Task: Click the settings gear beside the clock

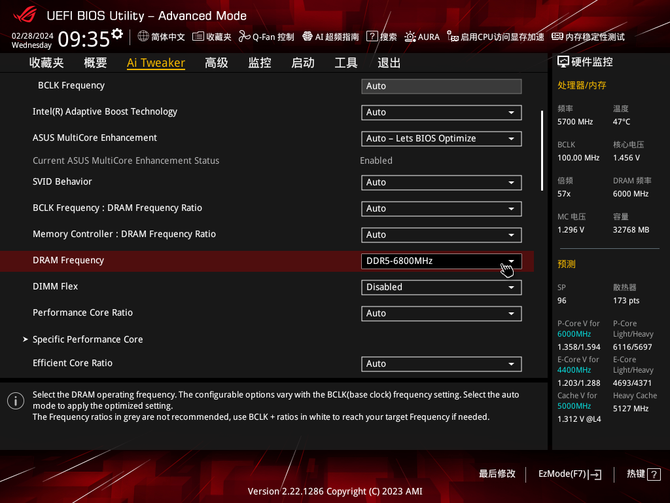Action: (x=118, y=34)
